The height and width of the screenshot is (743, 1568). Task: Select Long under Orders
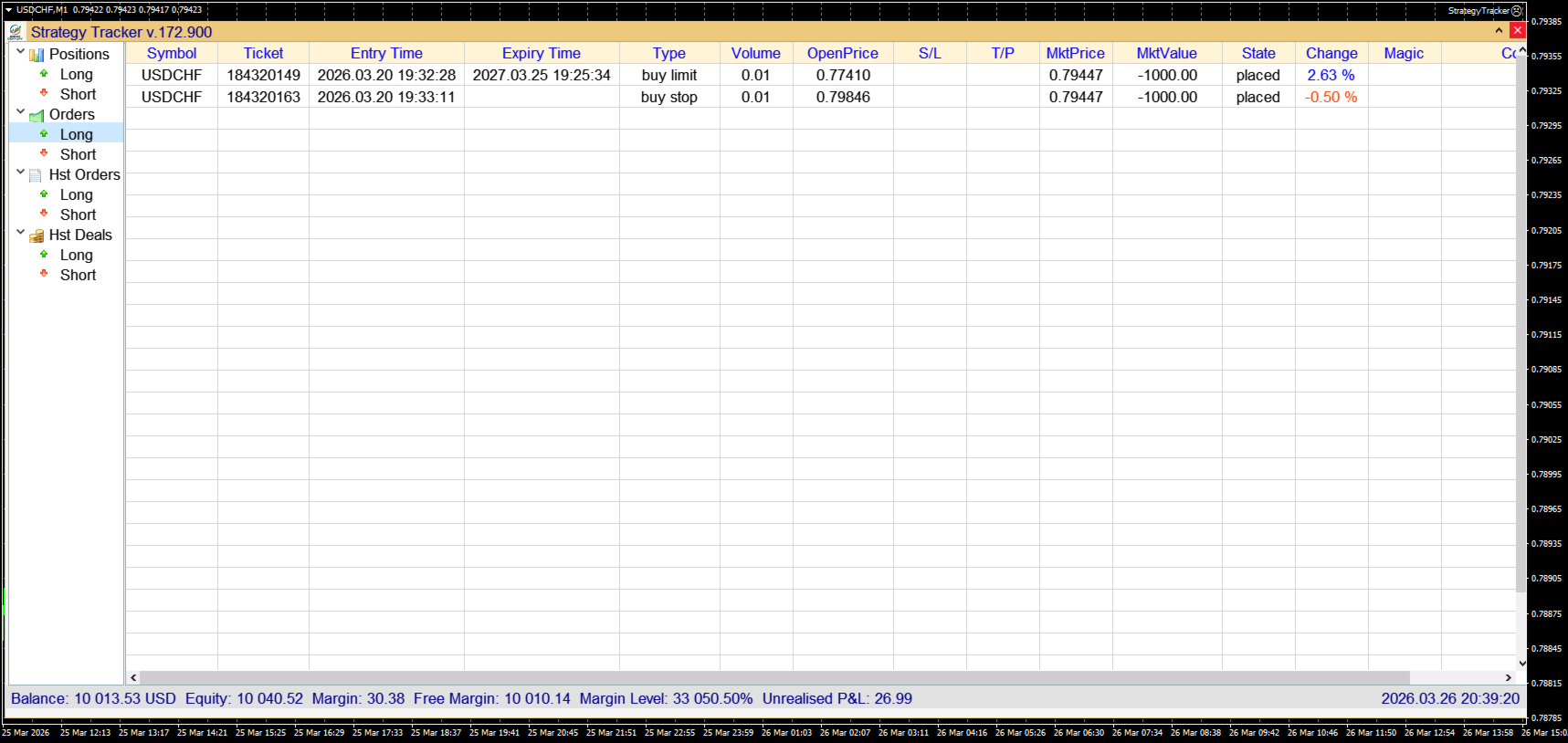click(77, 135)
